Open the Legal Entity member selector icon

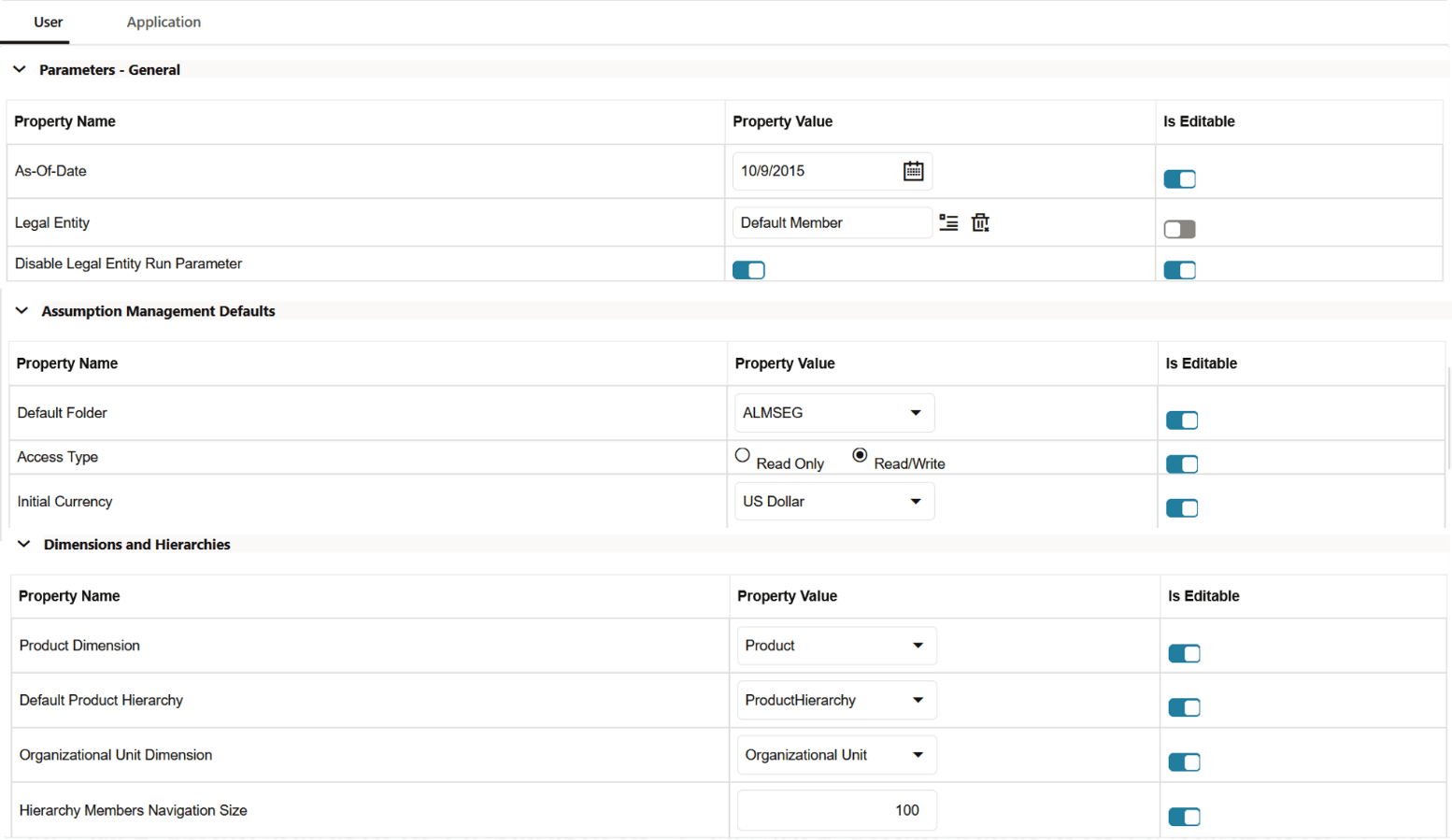[x=948, y=222]
